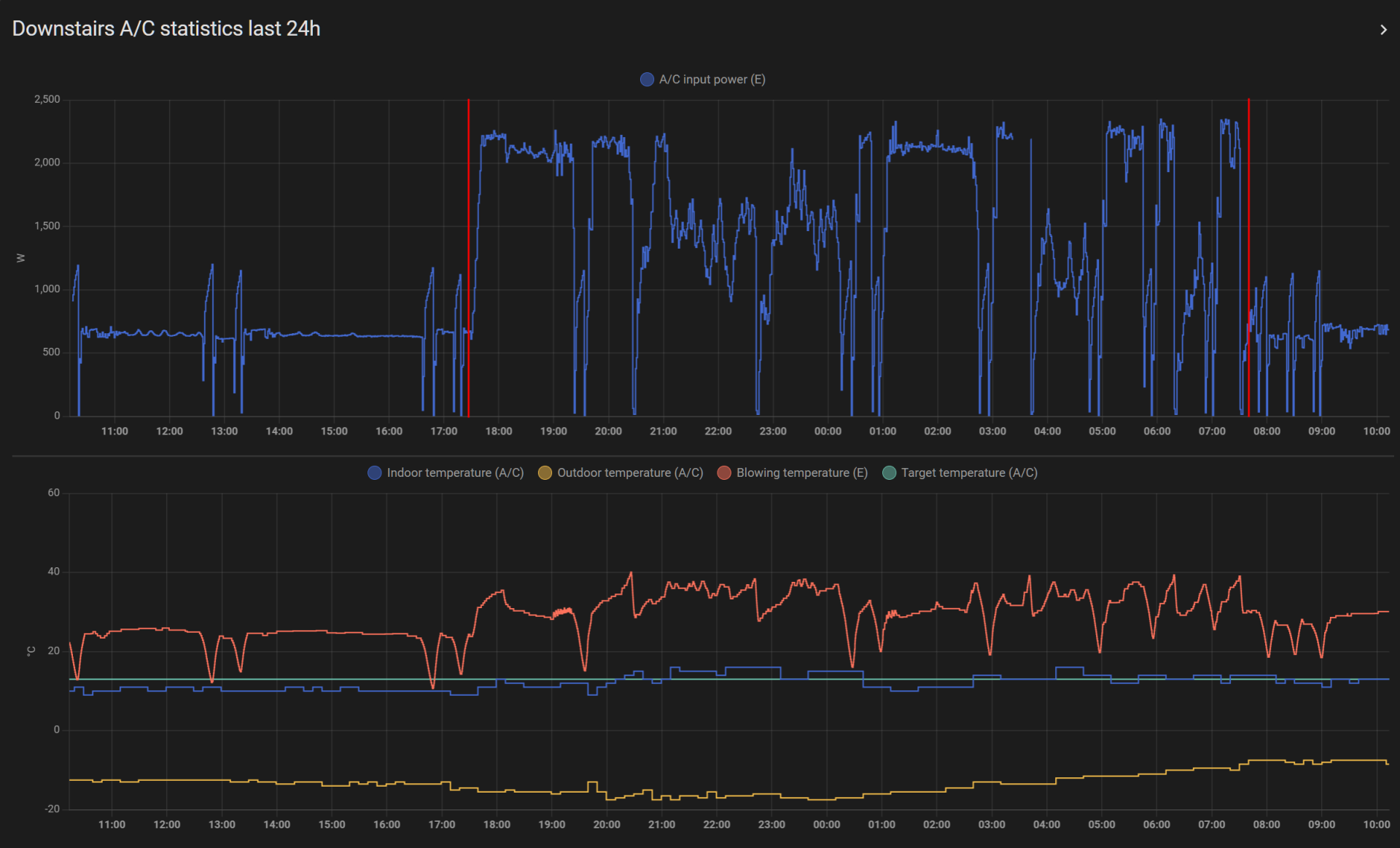Click the second red vertical marker near 07:40
The width and height of the screenshot is (1400, 848).
click(x=1248, y=219)
